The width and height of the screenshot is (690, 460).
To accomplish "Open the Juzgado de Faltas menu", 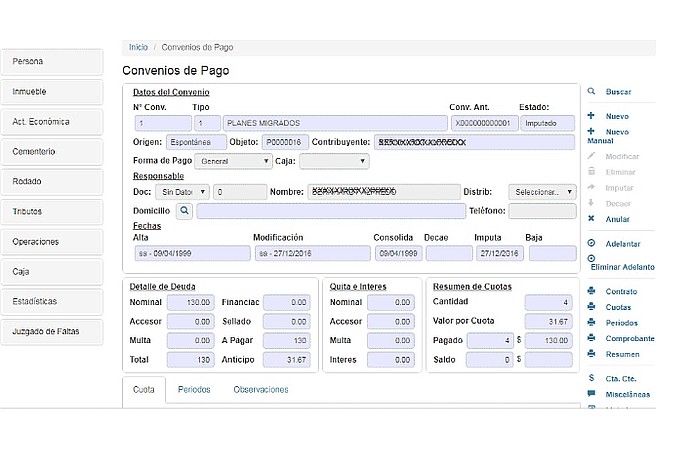I will pyautogui.click(x=52, y=331).
